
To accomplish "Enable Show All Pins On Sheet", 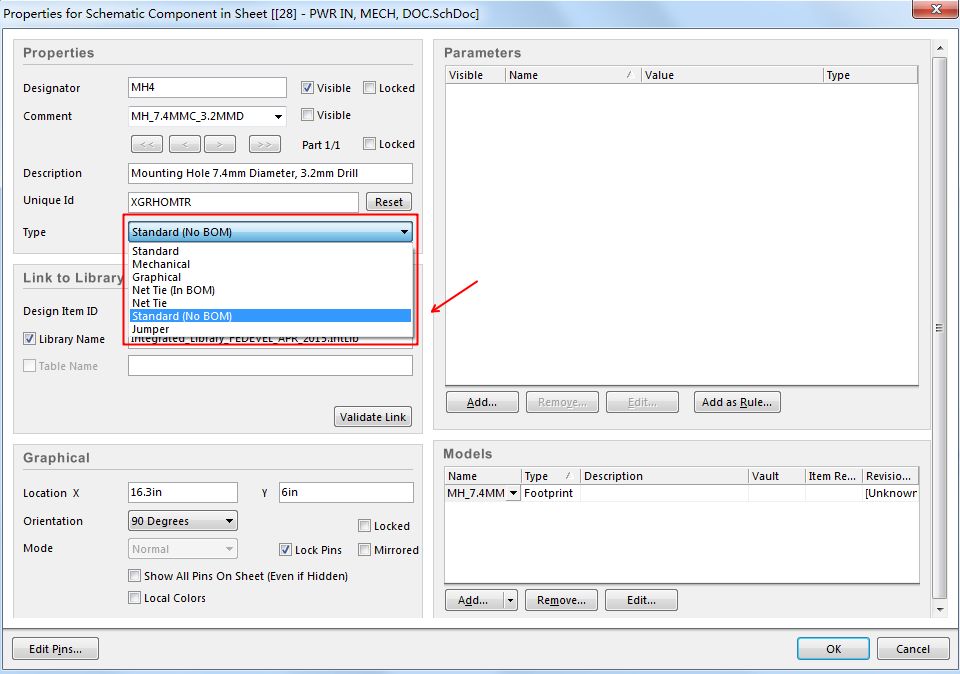I will (x=134, y=575).
